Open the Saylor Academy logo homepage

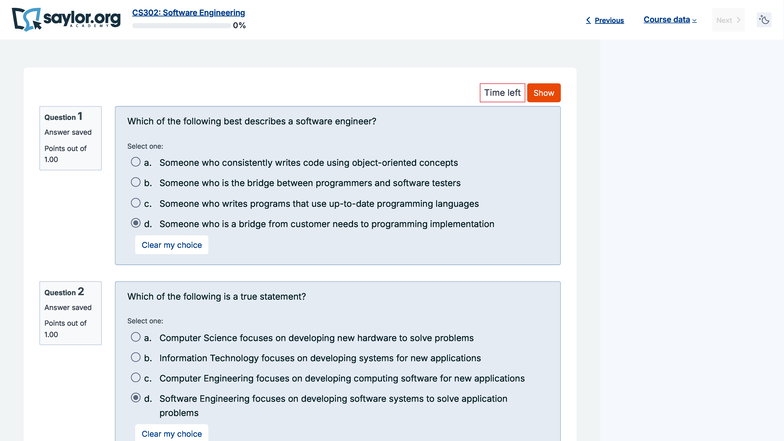pyautogui.click(x=66, y=20)
